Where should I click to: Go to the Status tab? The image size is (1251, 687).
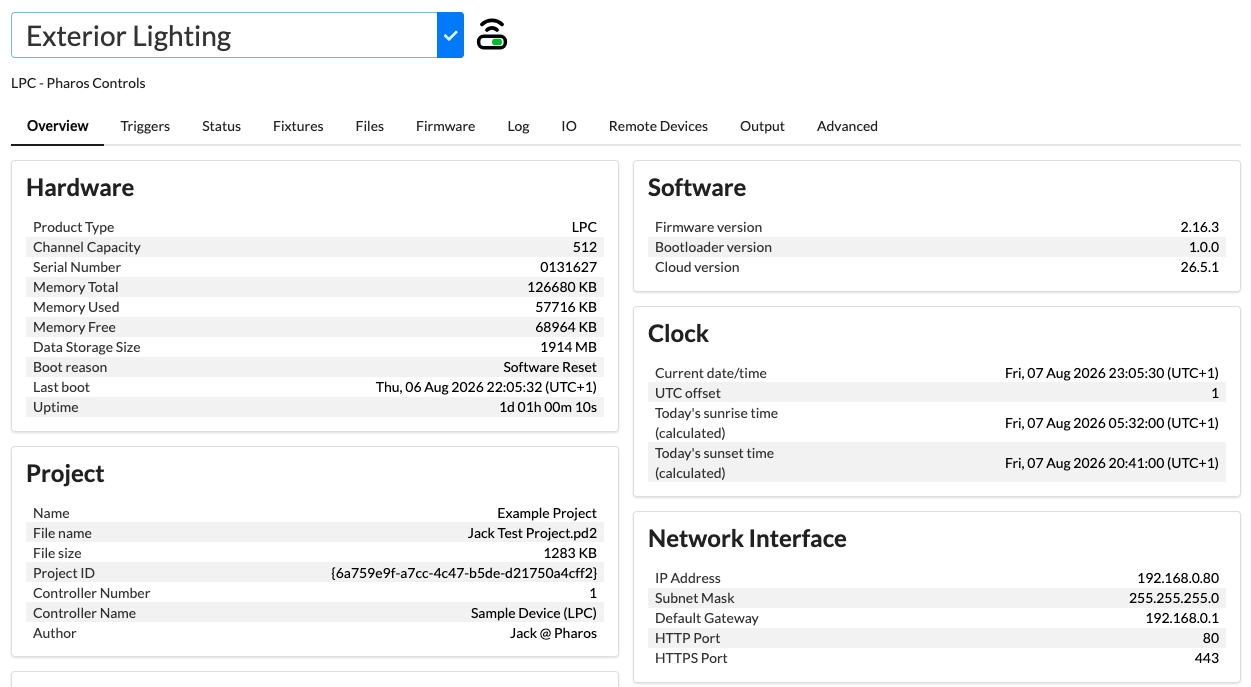click(221, 126)
